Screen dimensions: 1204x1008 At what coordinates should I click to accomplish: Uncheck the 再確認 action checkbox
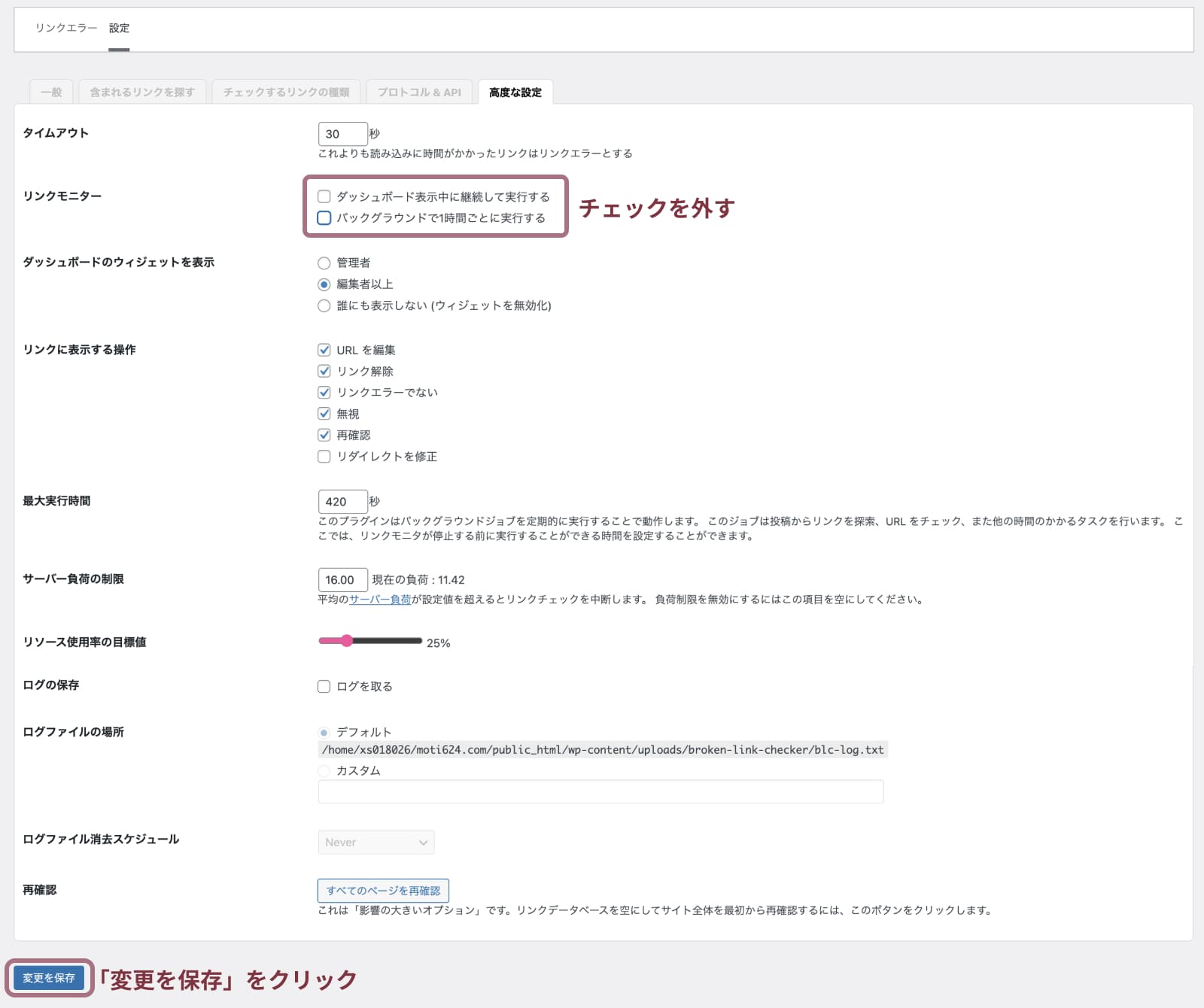point(324,435)
